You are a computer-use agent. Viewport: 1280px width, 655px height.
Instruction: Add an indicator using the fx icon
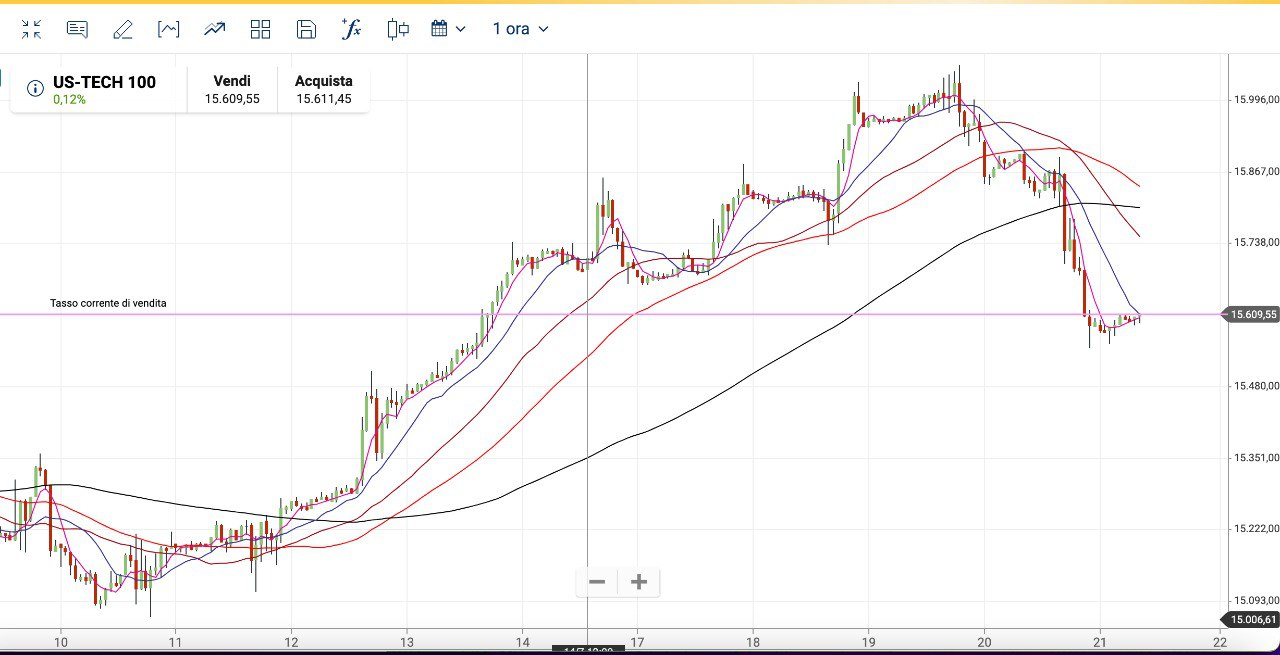(x=351, y=28)
